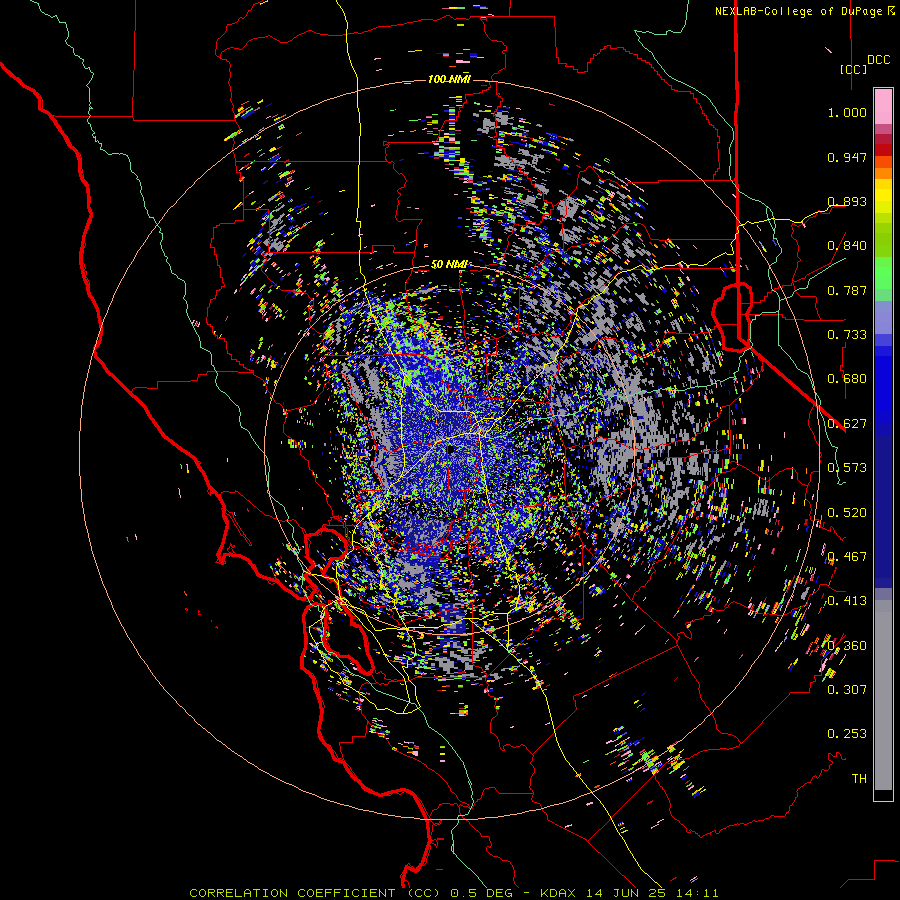Pick the bright yellow segment of color bar

click(883, 196)
